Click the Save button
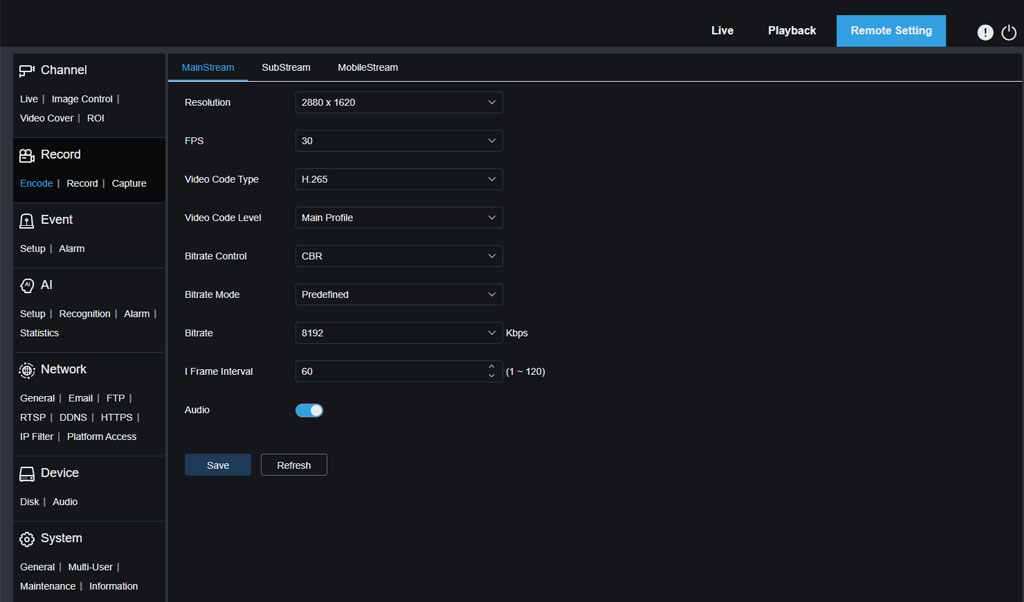The height and width of the screenshot is (602, 1024). pos(217,464)
